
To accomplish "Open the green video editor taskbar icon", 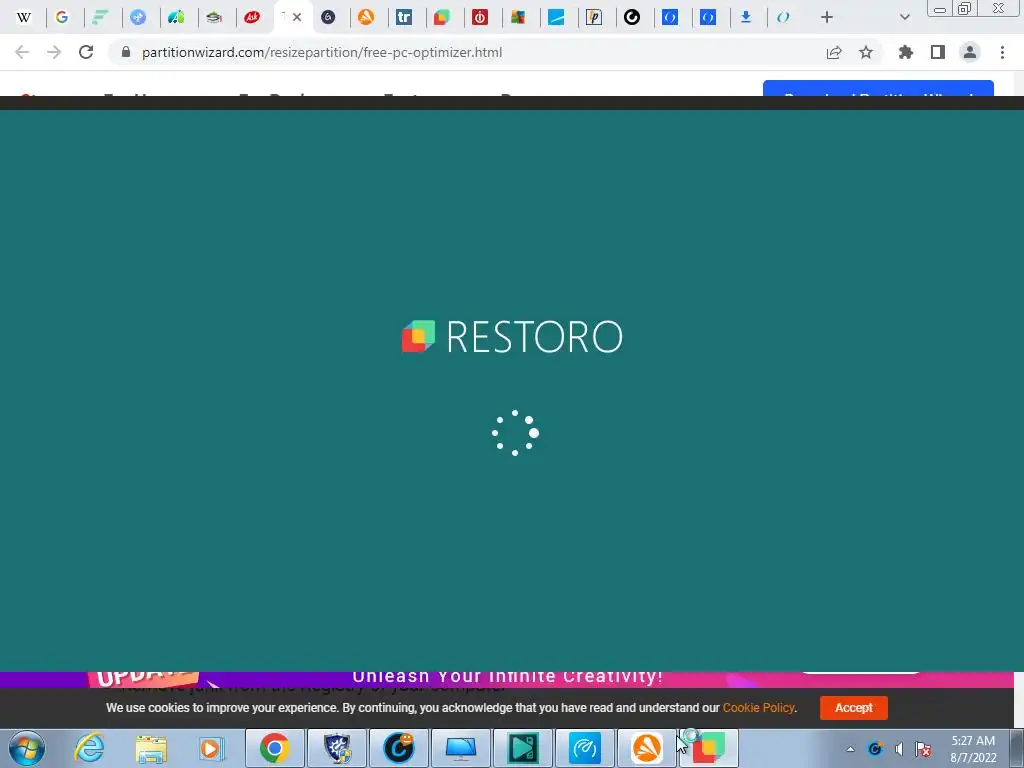I will coord(523,748).
